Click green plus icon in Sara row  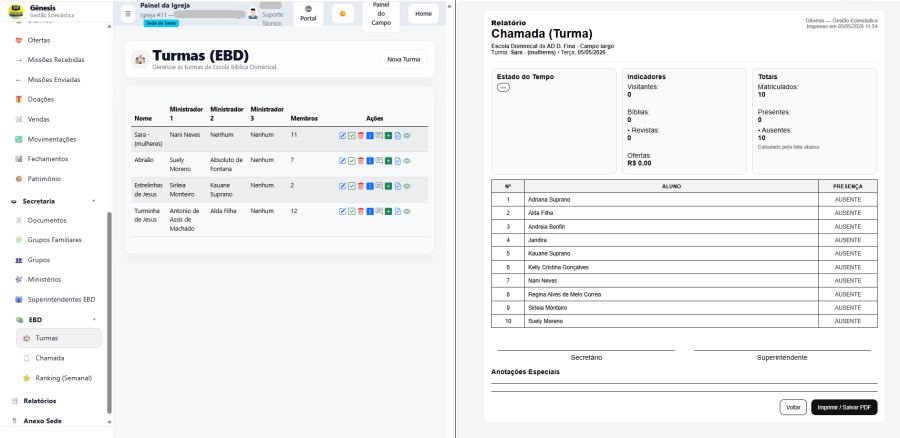(389, 135)
